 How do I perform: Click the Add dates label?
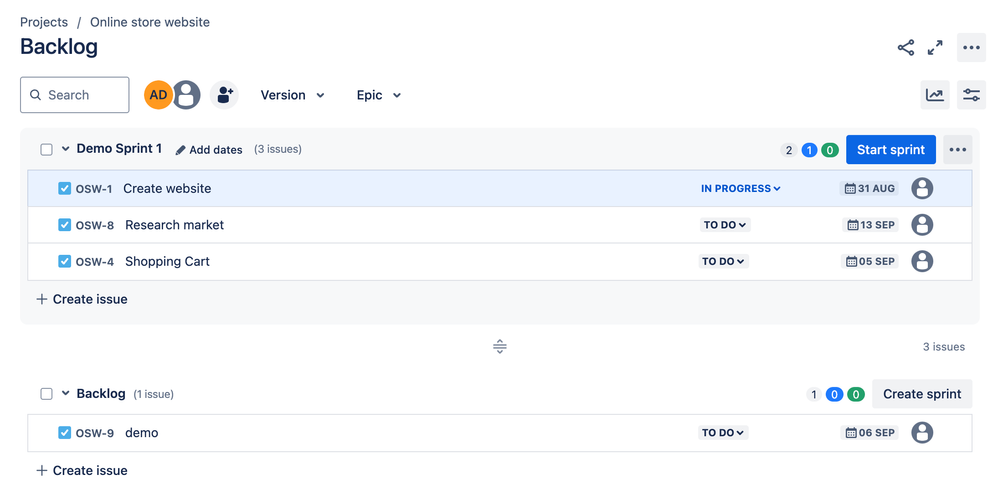pyautogui.click(x=216, y=150)
